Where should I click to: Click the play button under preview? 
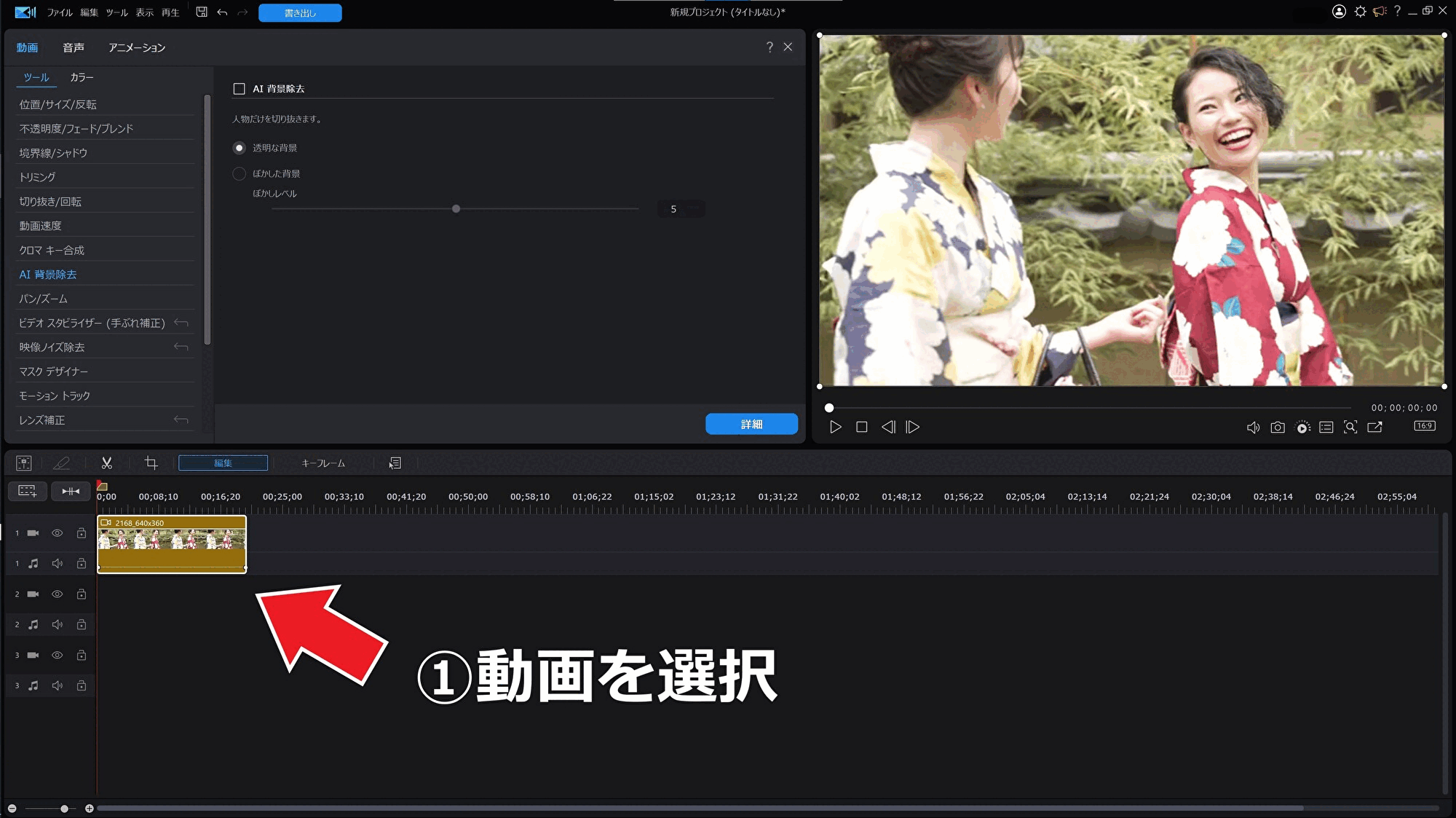point(836,428)
